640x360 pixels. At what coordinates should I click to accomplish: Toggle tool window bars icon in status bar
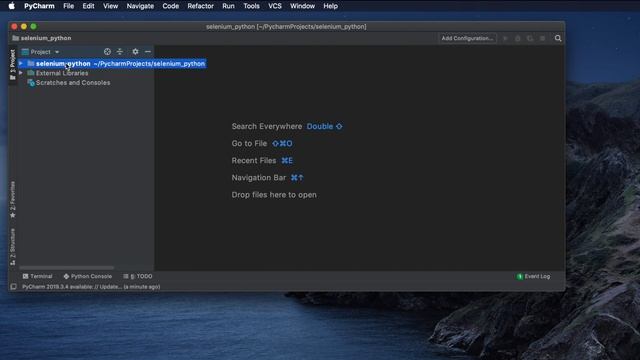(13, 287)
